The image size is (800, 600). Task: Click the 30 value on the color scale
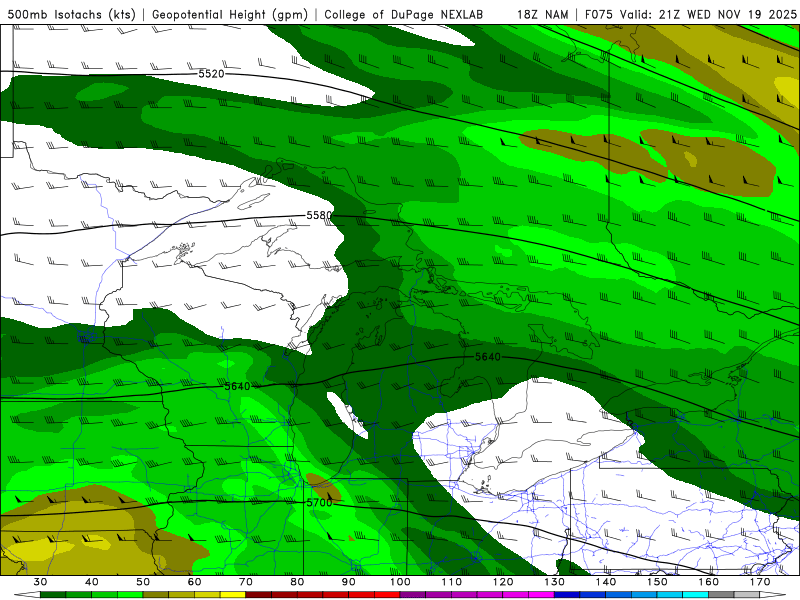click(40, 582)
